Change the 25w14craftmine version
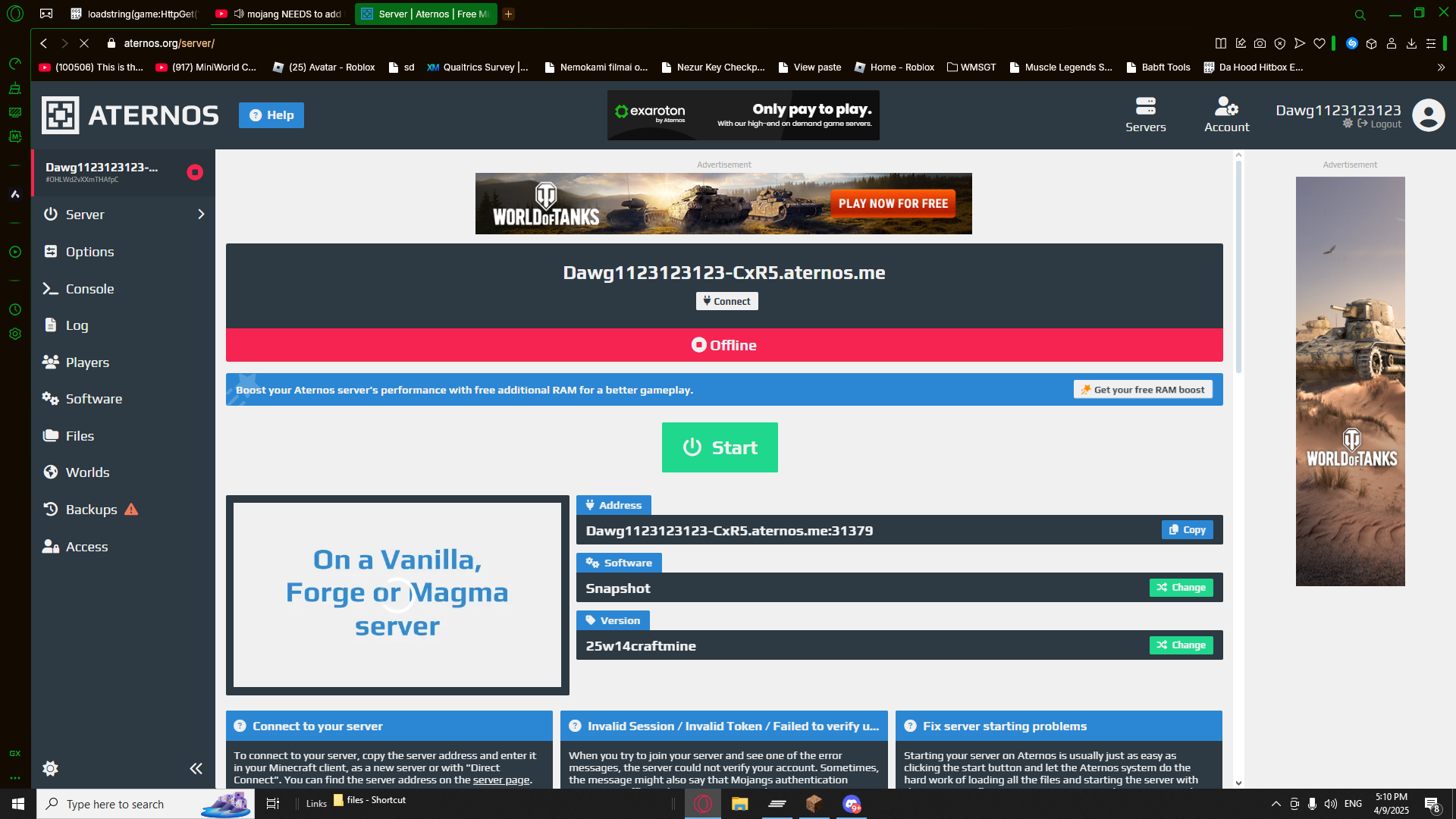Viewport: 1456px width, 819px height. click(1181, 645)
